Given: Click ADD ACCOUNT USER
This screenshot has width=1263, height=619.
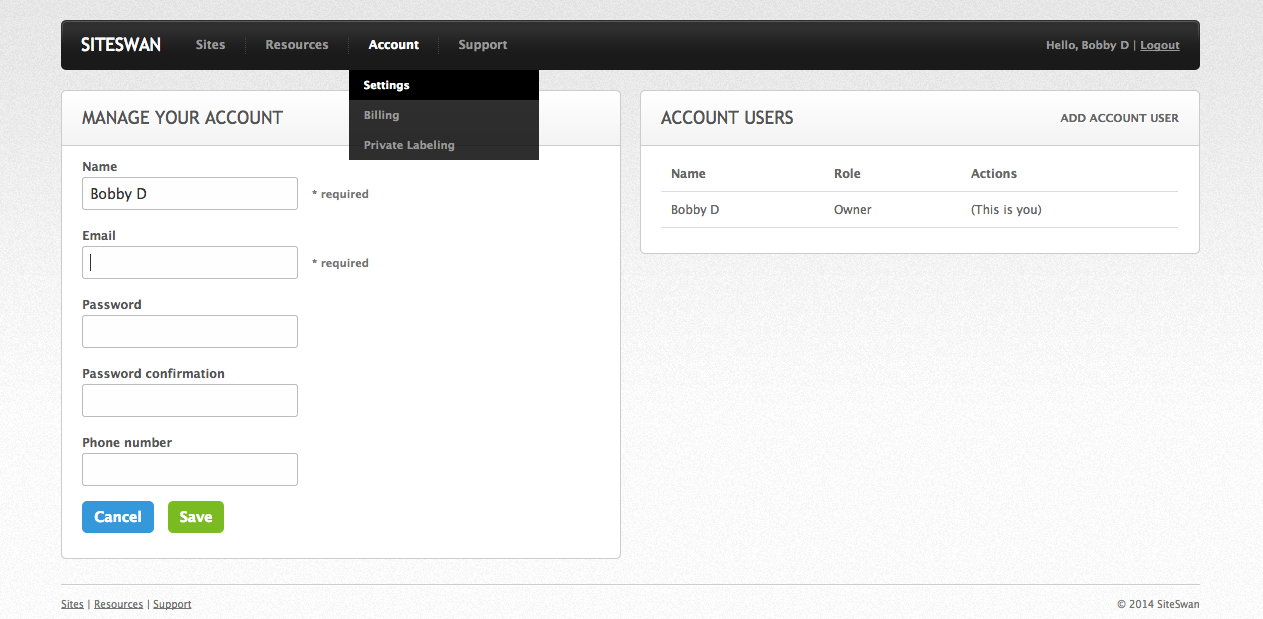Looking at the screenshot, I should [x=1119, y=117].
